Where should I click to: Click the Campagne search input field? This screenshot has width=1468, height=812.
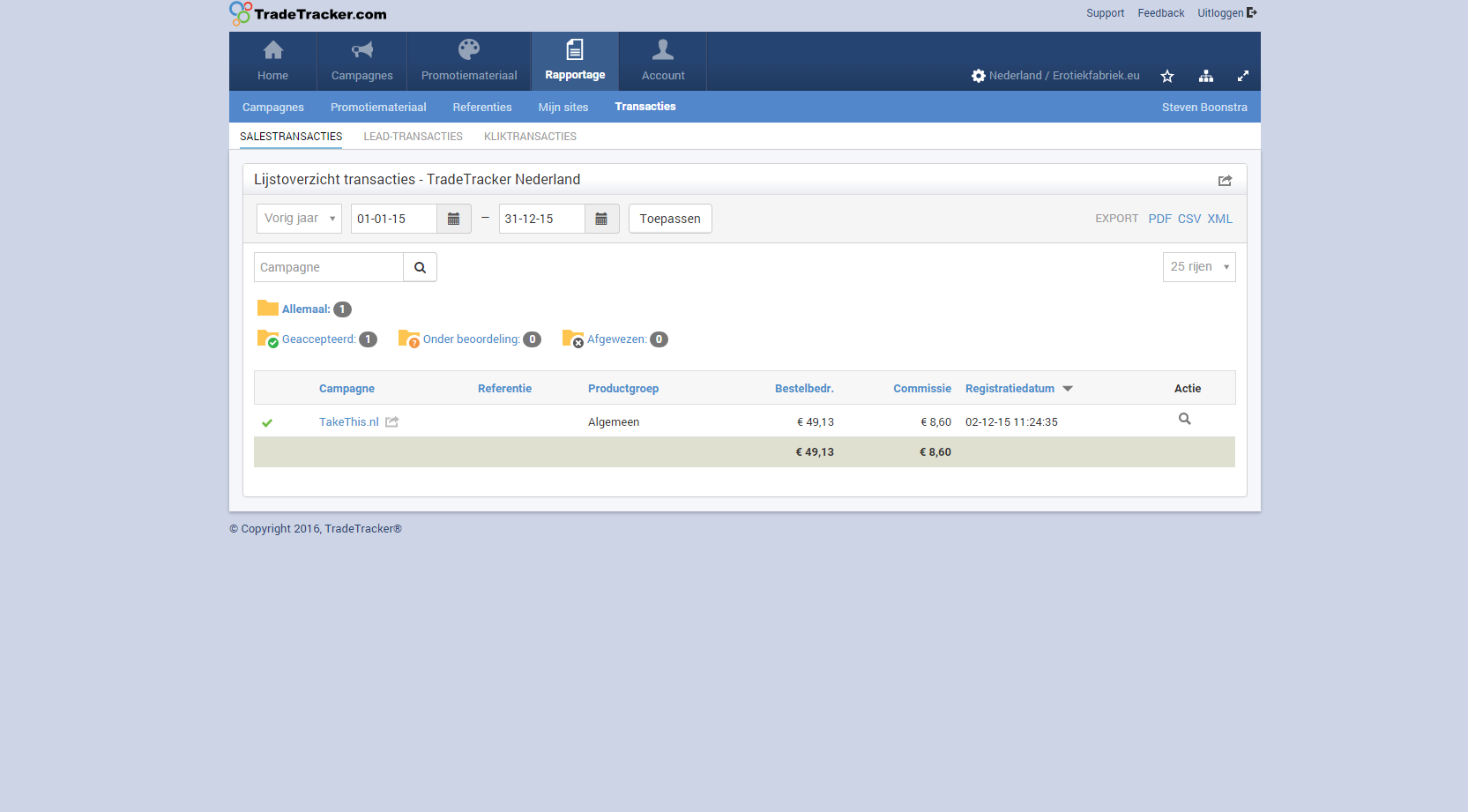329,267
